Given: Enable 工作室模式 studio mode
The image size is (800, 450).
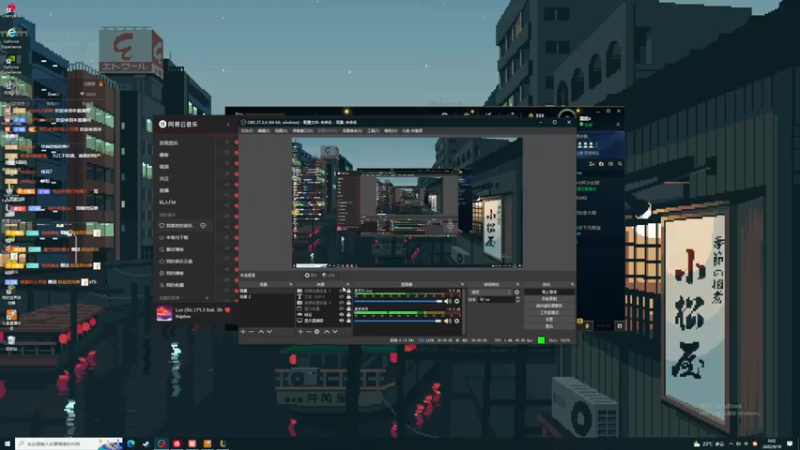Looking at the screenshot, I should coord(549,312).
